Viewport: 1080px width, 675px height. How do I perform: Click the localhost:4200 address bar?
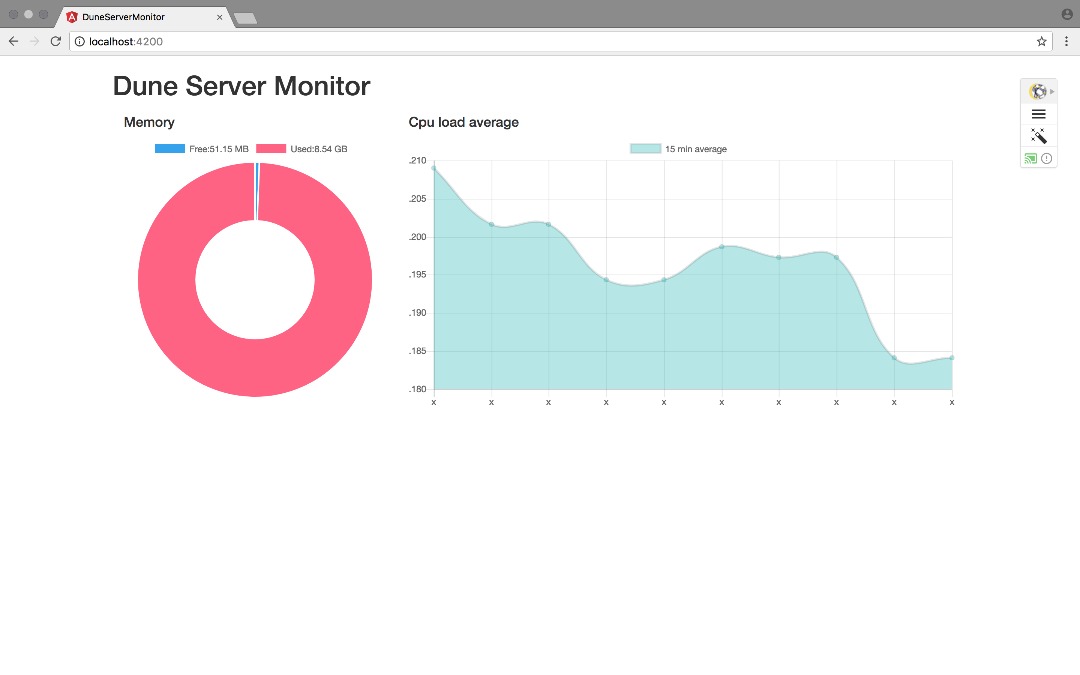559,41
